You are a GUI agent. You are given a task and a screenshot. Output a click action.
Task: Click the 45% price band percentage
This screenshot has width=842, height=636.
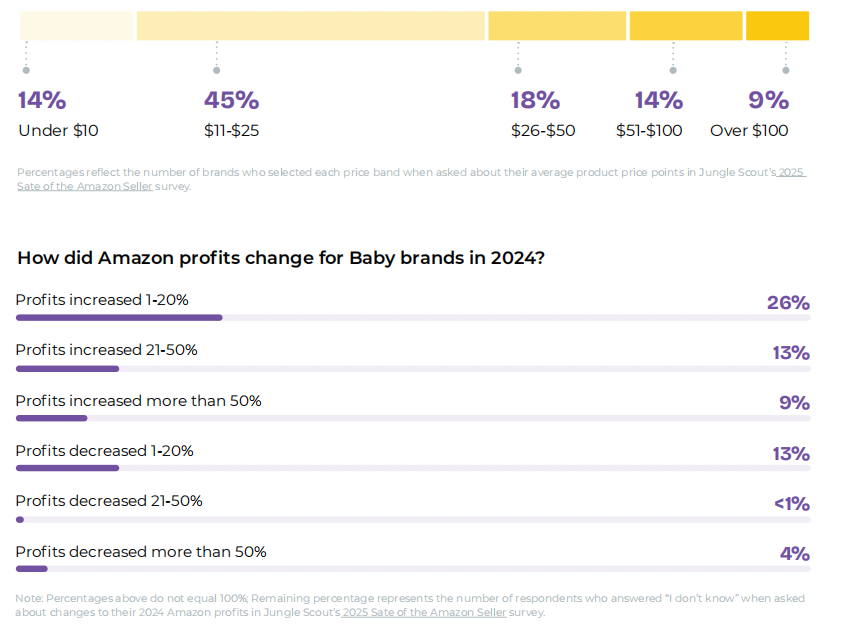pyautogui.click(x=231, y=100)
